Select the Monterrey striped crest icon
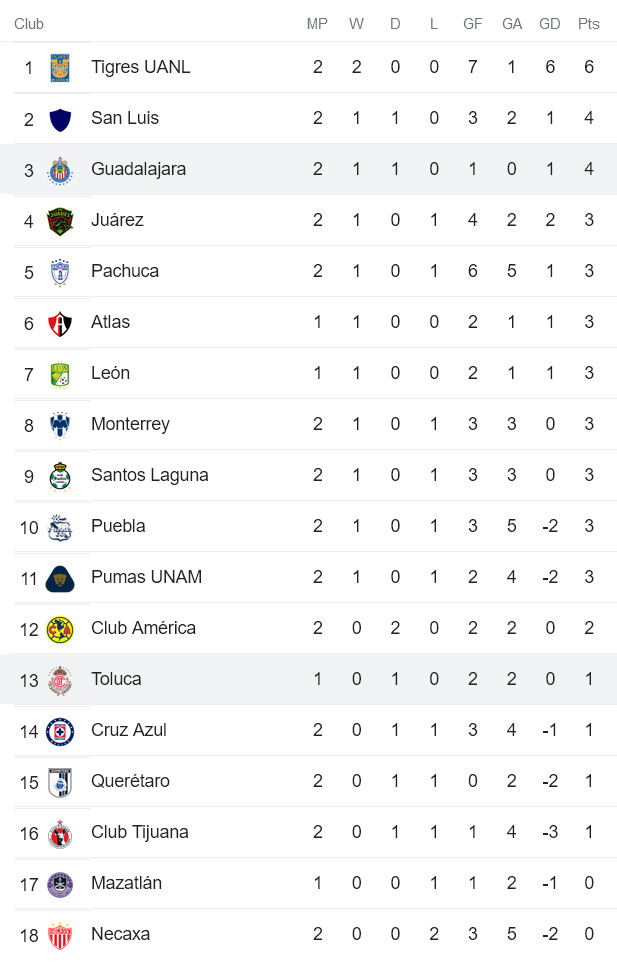The width and height of the screenshot is (617, 968). coord(60,424)
